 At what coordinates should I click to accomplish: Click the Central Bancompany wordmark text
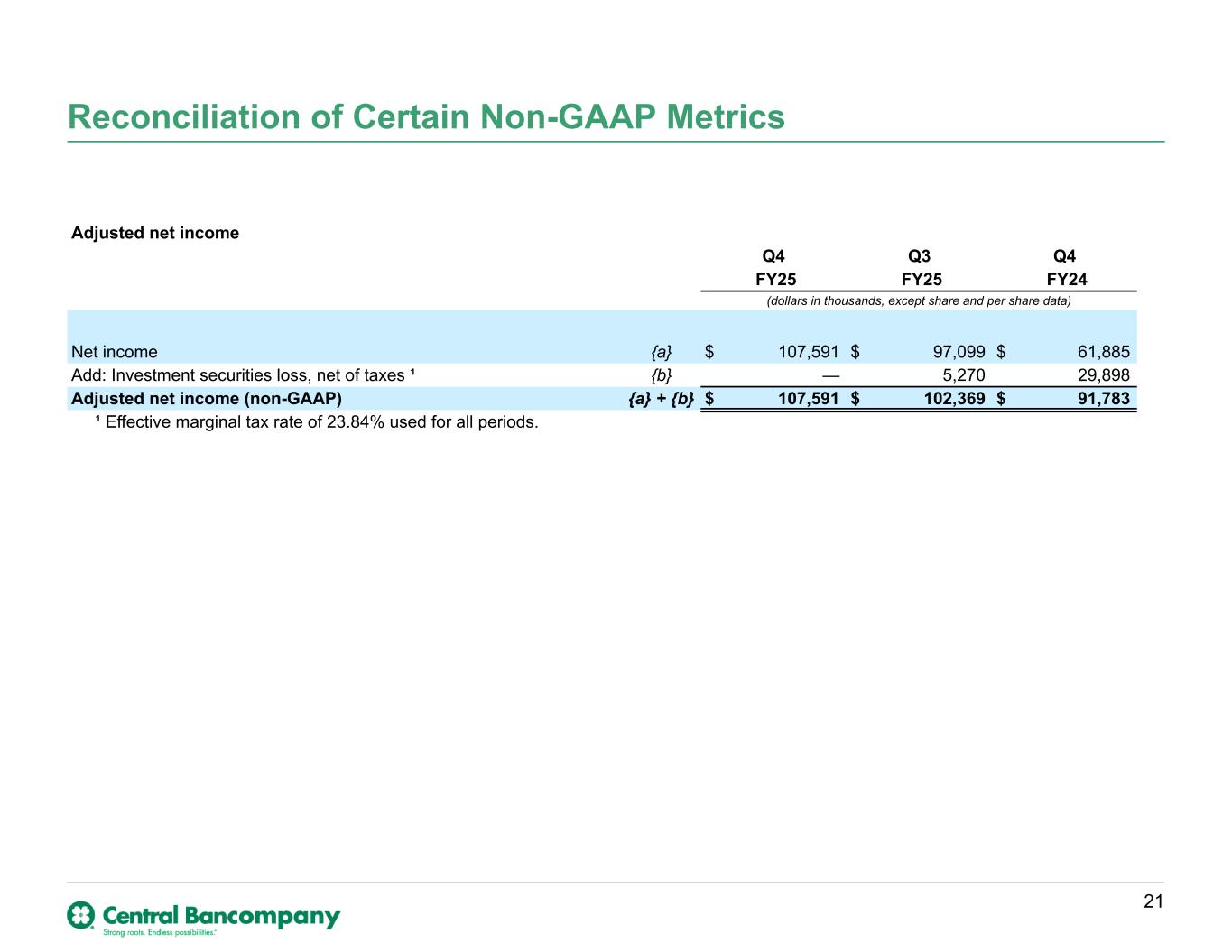point(221,915)
